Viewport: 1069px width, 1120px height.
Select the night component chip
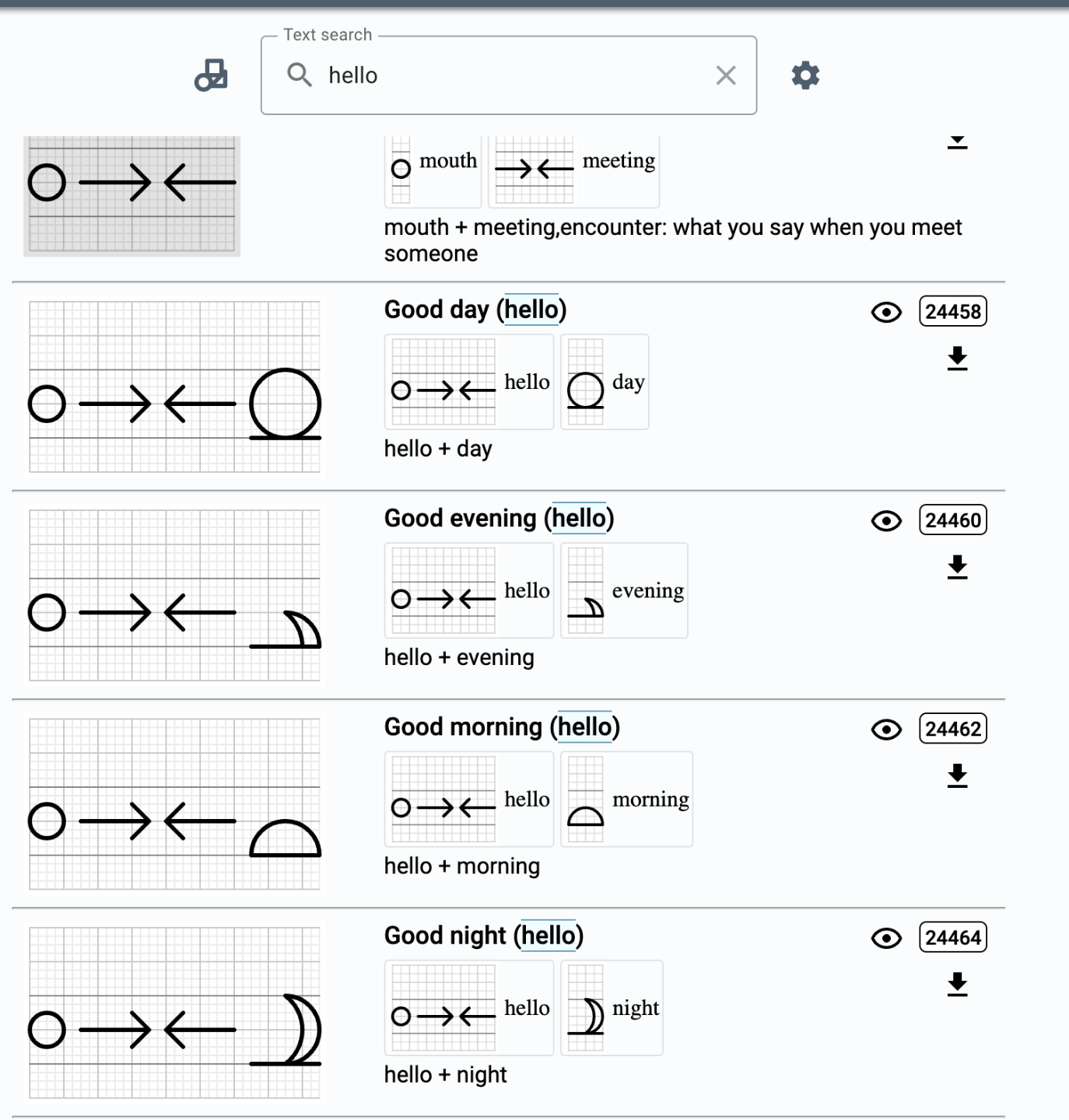[612, 1008]
